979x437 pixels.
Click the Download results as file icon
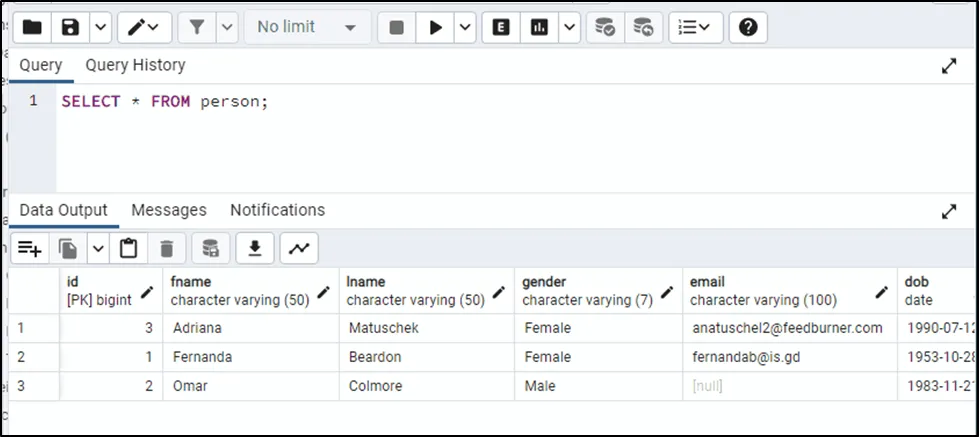pos(255,248)
